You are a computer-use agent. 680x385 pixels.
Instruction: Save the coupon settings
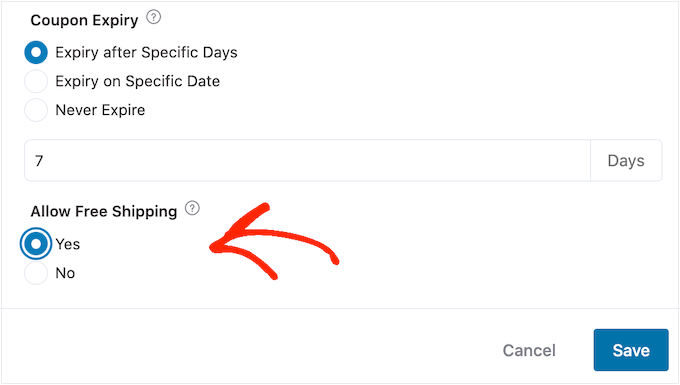click(x=631, y=350)
